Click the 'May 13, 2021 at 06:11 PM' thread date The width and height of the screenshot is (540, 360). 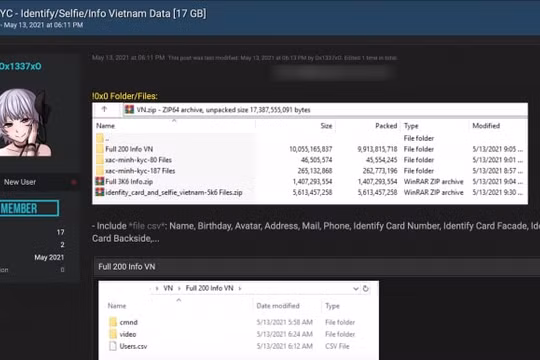tap(43, 25)
